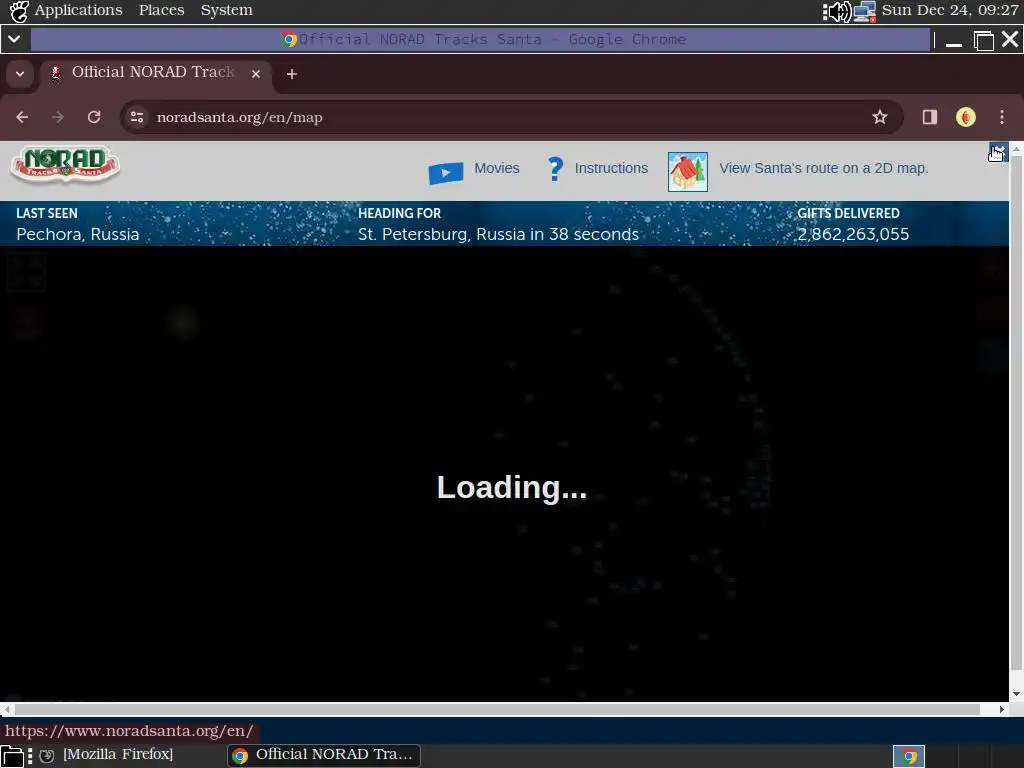Click the 'St. Petersburg, Russia in 38 seconds' text

point(498,234)
